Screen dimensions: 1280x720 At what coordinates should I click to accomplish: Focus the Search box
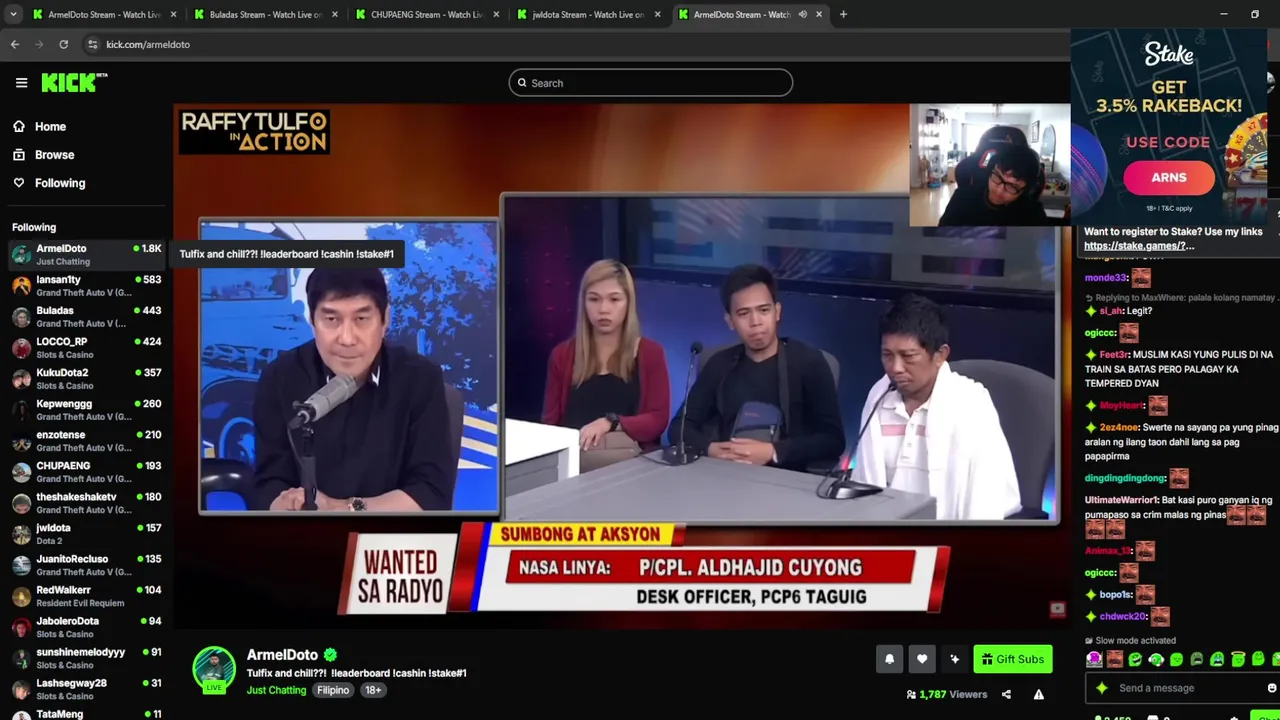pos(650,83)
